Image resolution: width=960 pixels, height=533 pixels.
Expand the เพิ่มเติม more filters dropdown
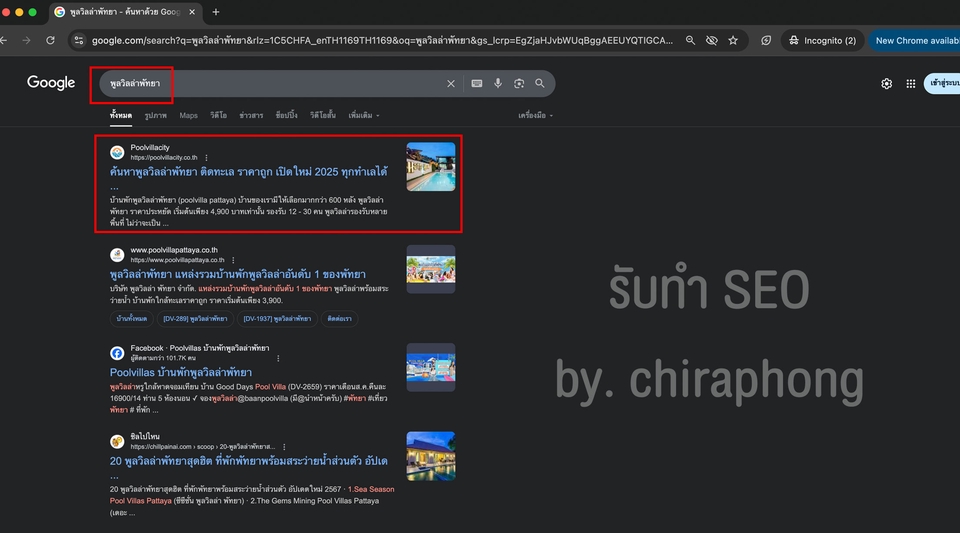pyautogui.click(x=364, y=115)
